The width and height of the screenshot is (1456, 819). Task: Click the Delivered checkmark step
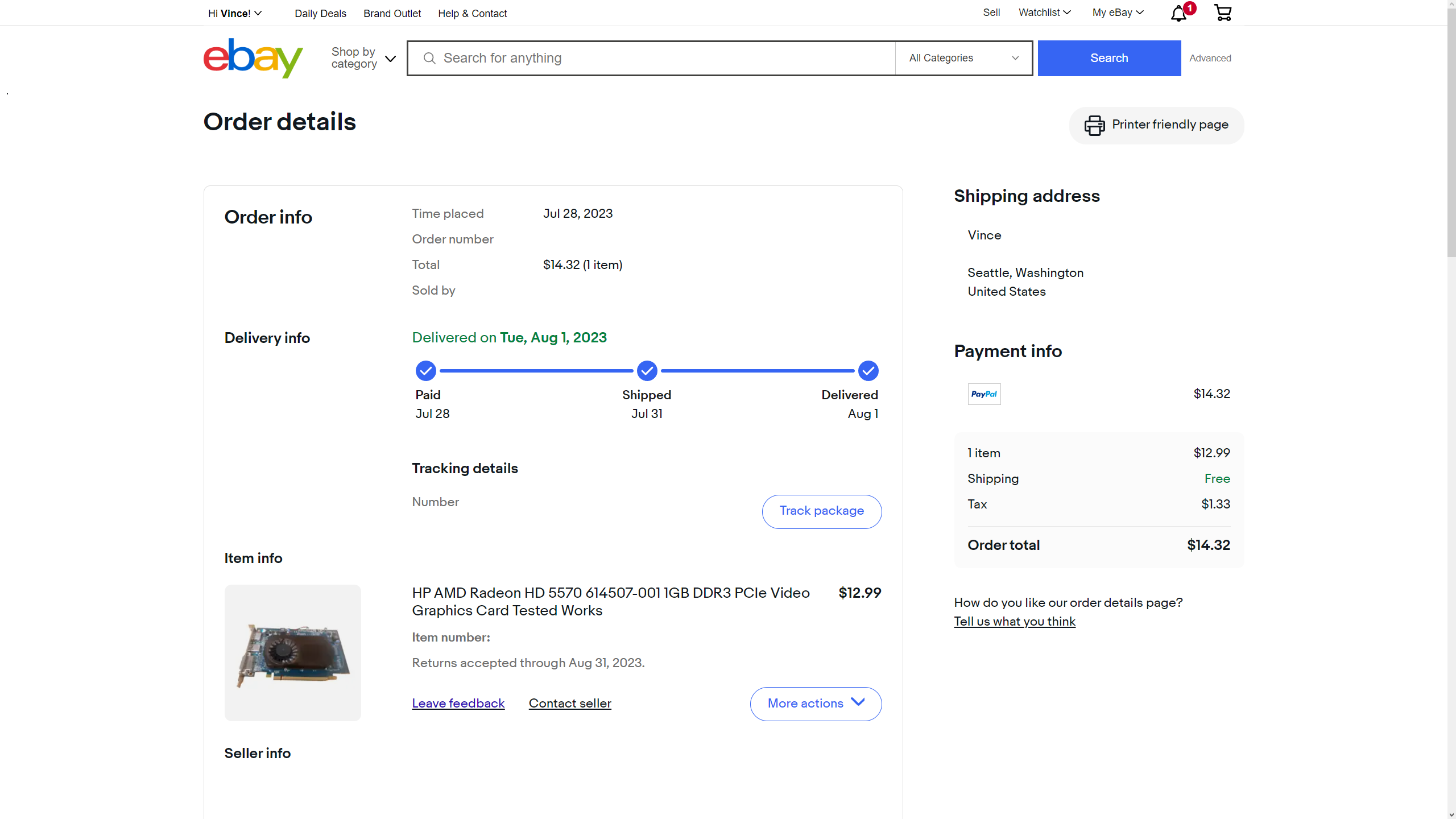pyautogui.click(x=868, y=371)
